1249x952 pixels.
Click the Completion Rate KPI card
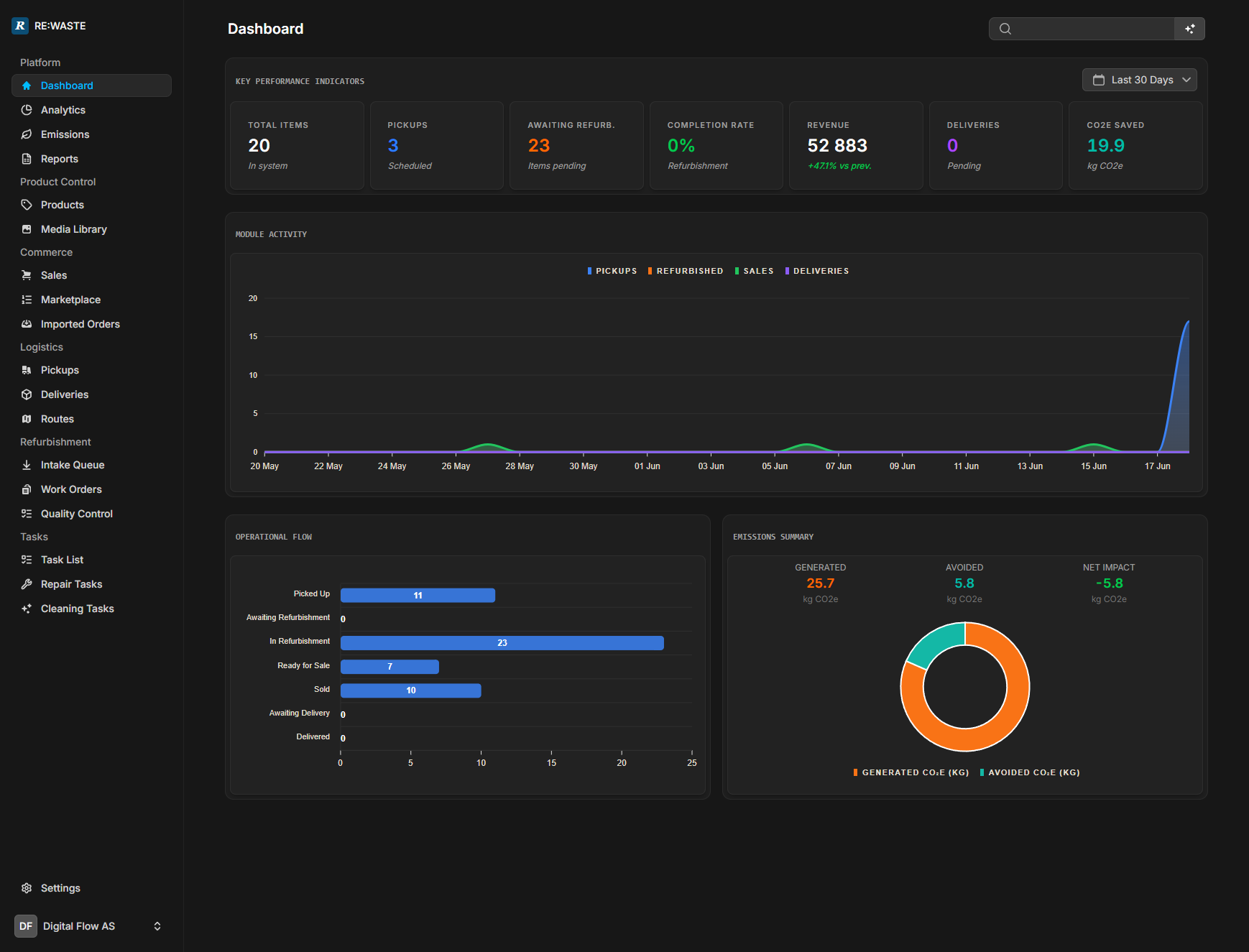pyautogui.click(x=716, y=145)
